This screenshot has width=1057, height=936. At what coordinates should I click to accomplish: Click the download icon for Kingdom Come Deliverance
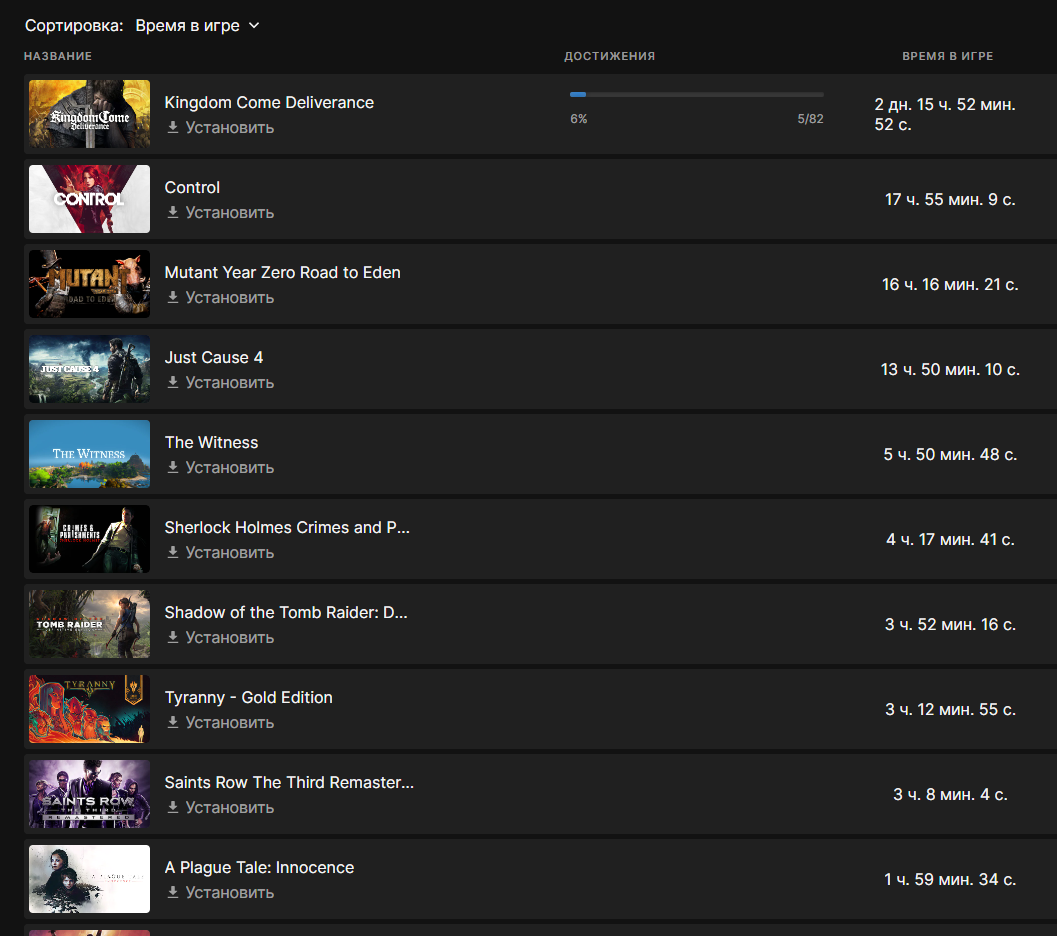[173, 127]
